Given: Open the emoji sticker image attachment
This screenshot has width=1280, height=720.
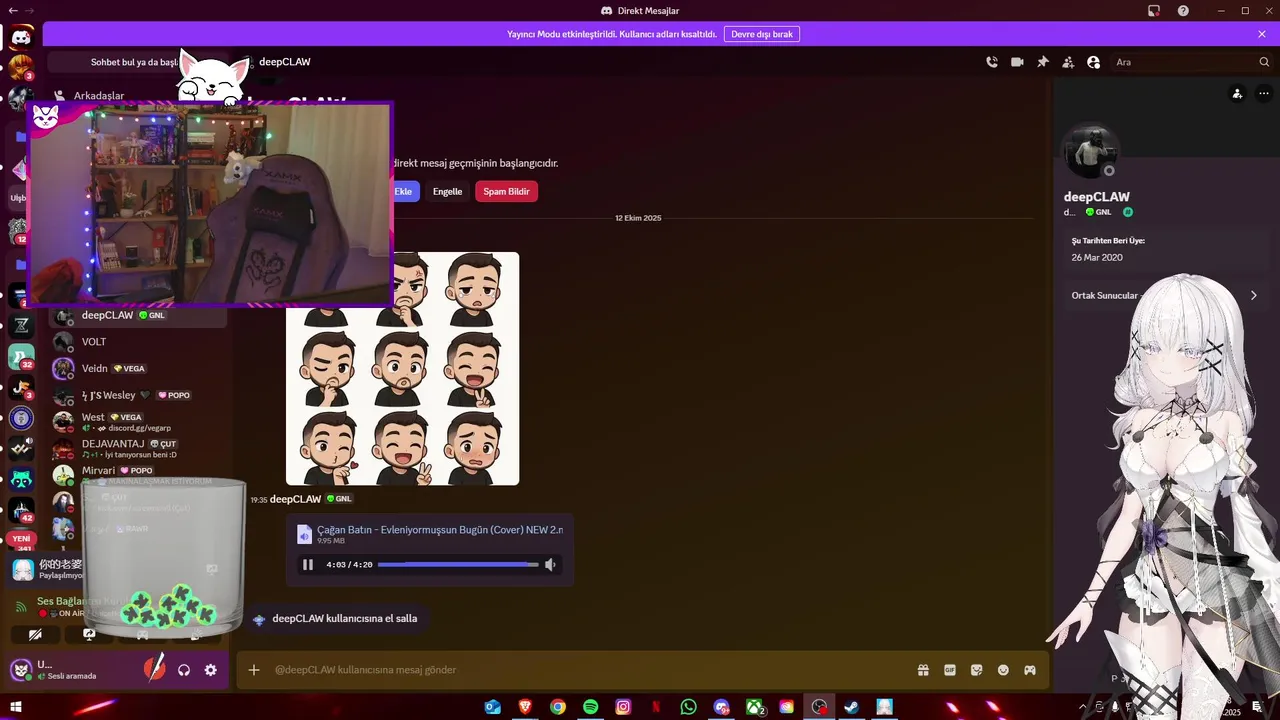Looking at the screenshot, I should [402, 369].
